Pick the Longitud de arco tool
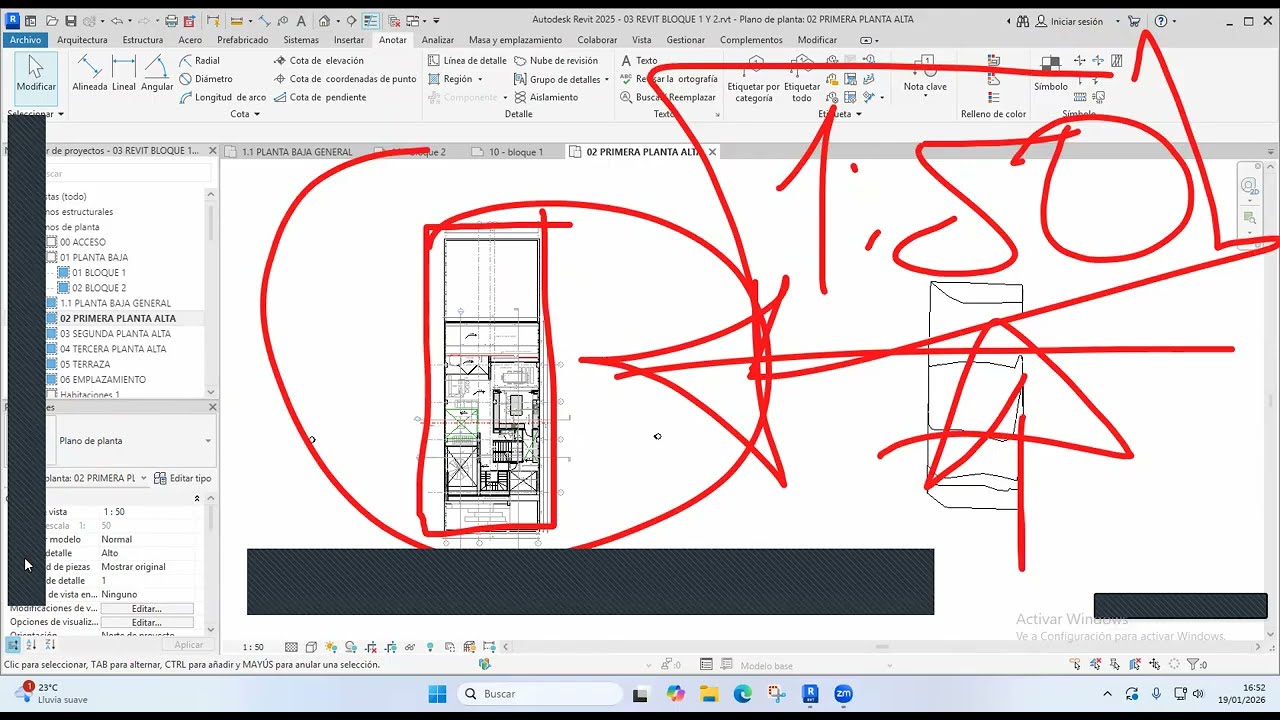This screenshot has height=720, width=1280. (x=223, y=97)
